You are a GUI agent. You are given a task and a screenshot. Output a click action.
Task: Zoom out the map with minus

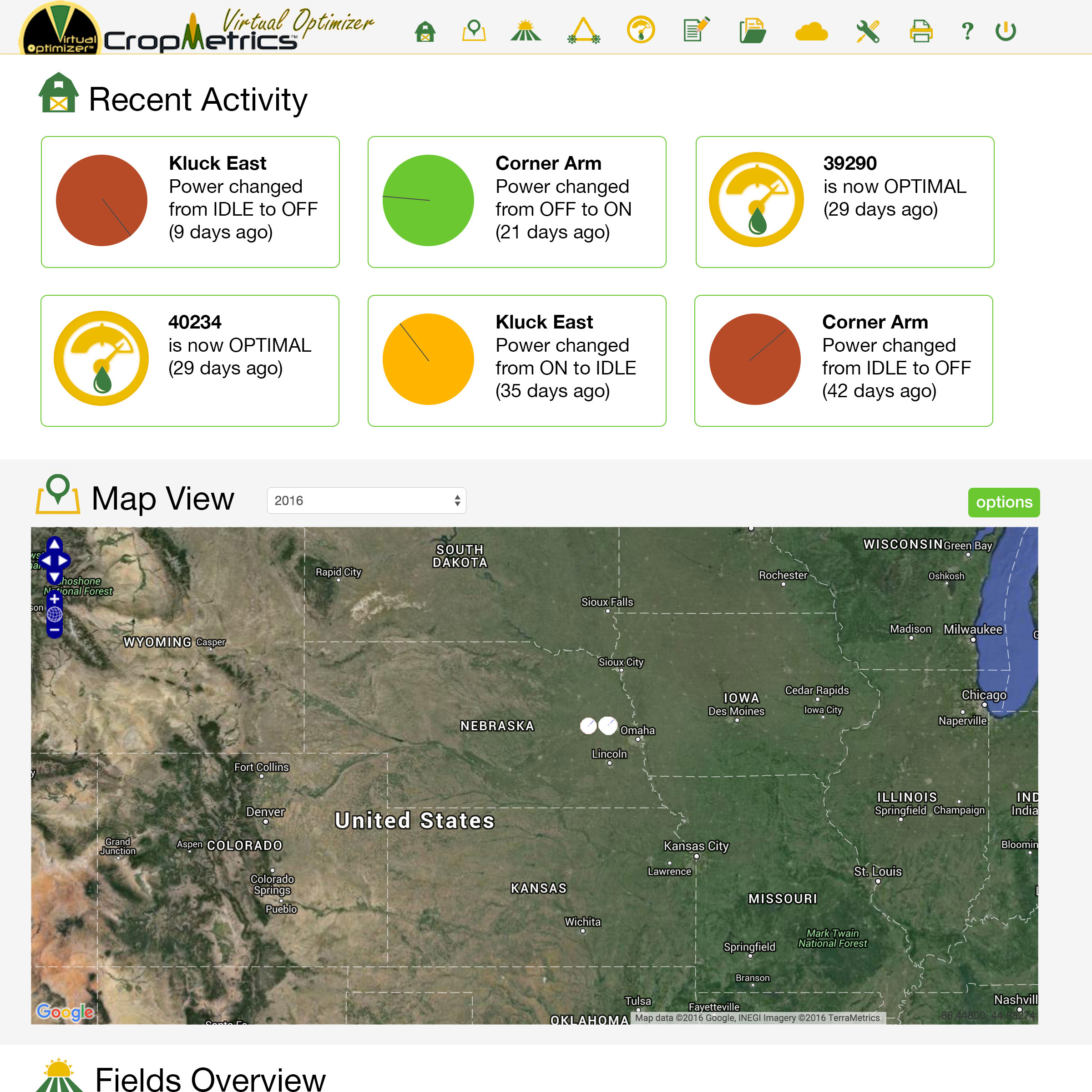point(54,629)
